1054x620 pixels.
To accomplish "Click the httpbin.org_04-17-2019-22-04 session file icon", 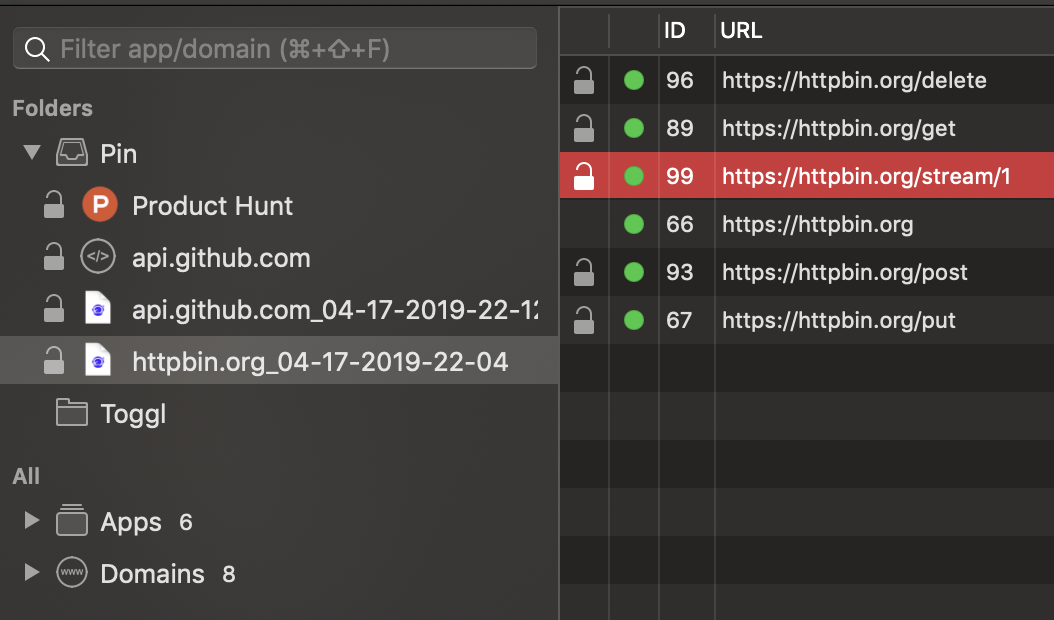I will (98, 361).
